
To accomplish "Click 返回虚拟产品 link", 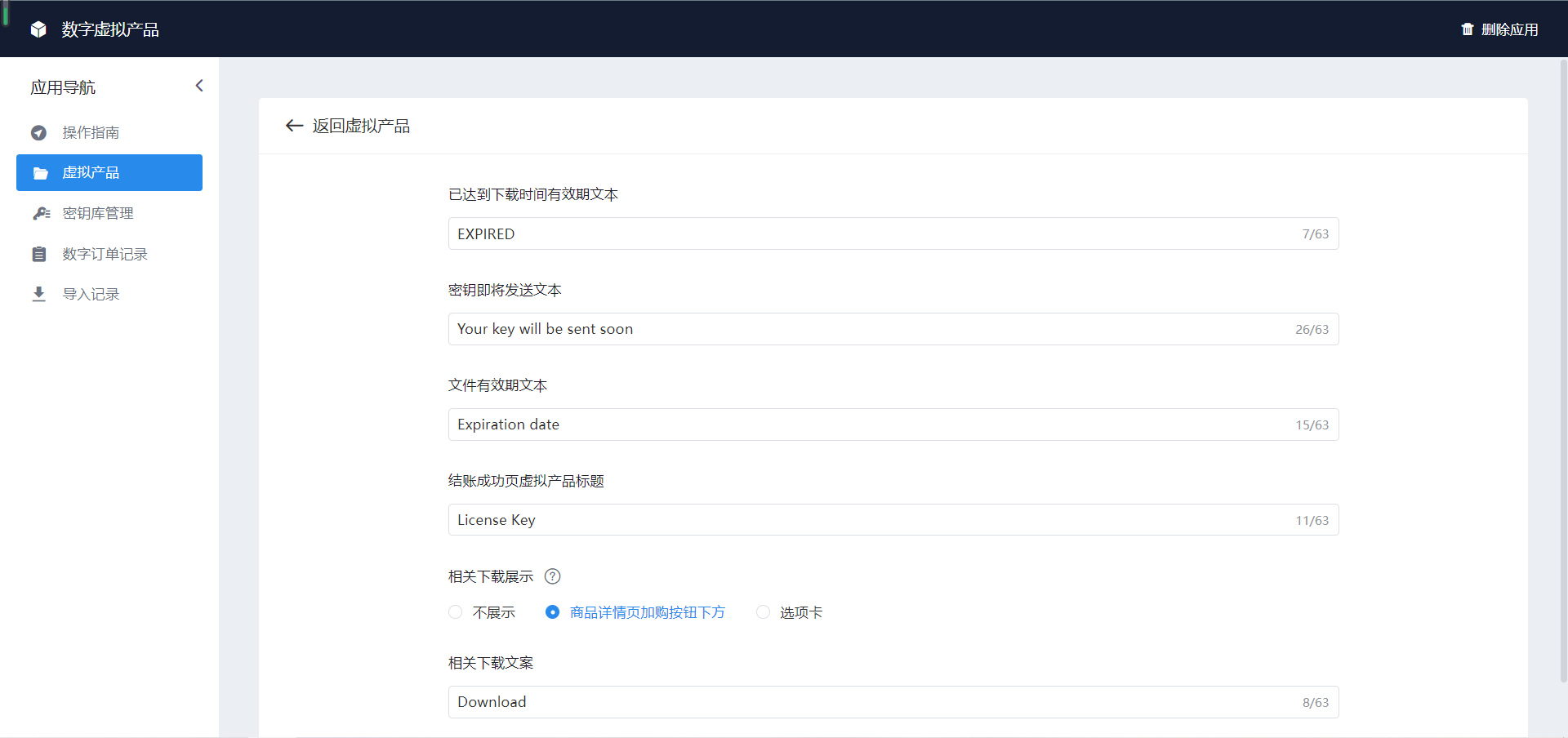I will click(x=361, y=126).
